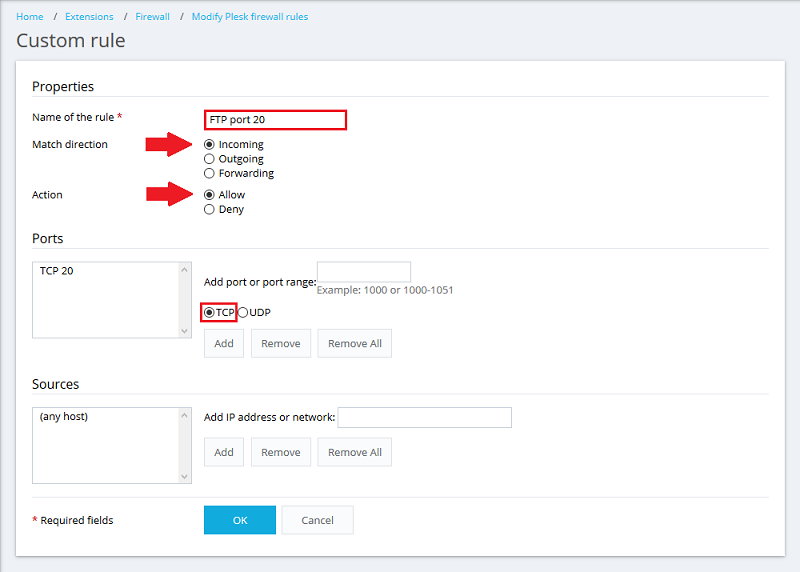The image size is (800, 572).
Task: Set action to Deny
Action: point(209,209)
